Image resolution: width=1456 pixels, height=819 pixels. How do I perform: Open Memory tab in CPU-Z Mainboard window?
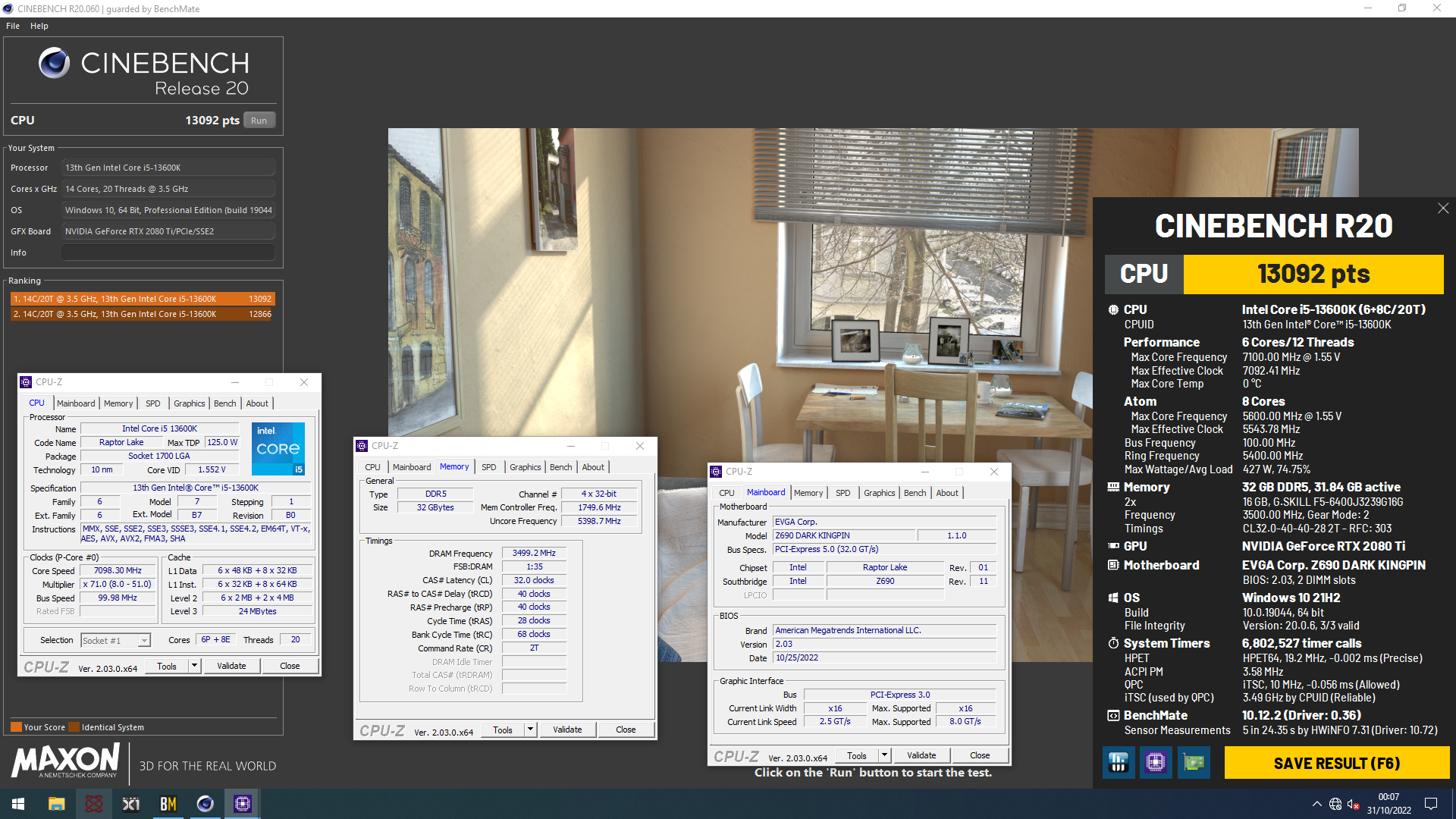point(808,493)
